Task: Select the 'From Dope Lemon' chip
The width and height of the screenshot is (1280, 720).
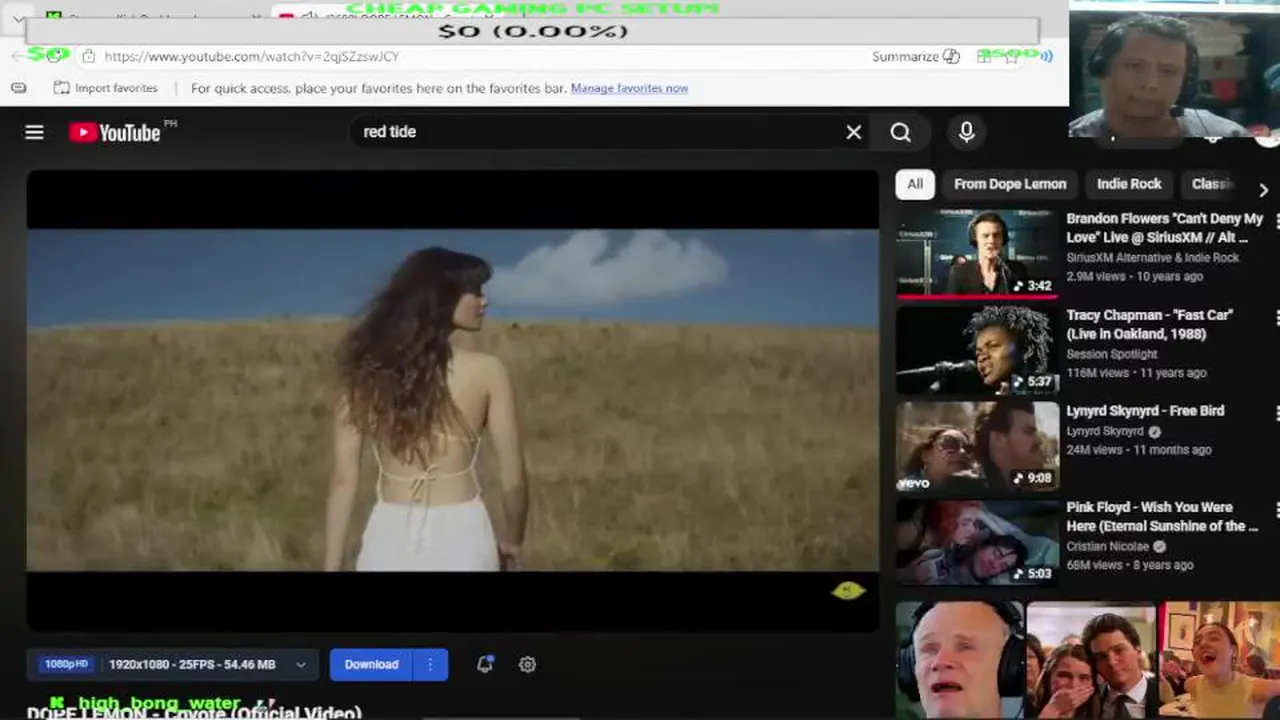Action: pyautogui.click(x=1010, y=184)
